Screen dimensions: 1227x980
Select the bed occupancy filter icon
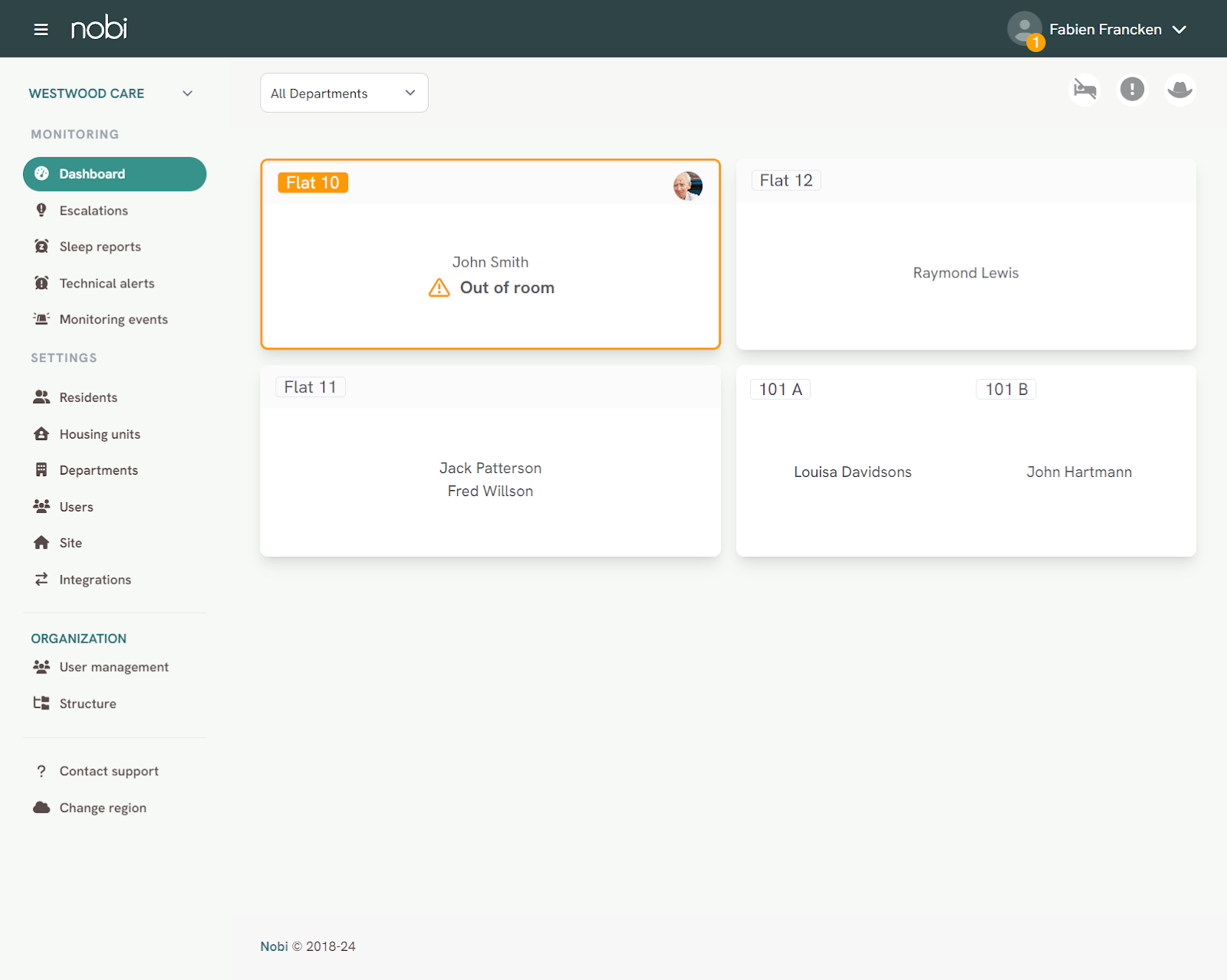coord(1084,89)
